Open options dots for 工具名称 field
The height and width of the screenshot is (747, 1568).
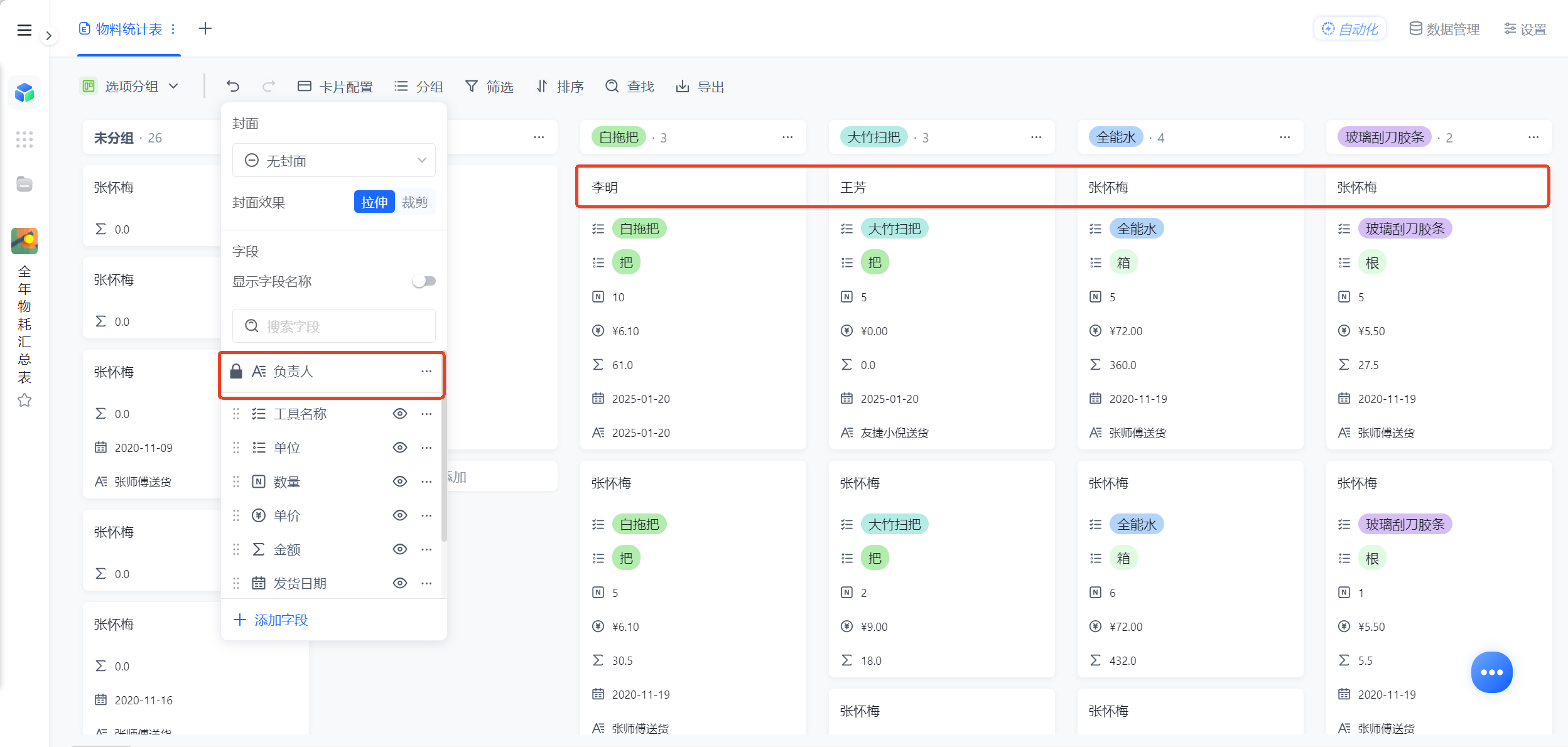click(x=426, y=414)
